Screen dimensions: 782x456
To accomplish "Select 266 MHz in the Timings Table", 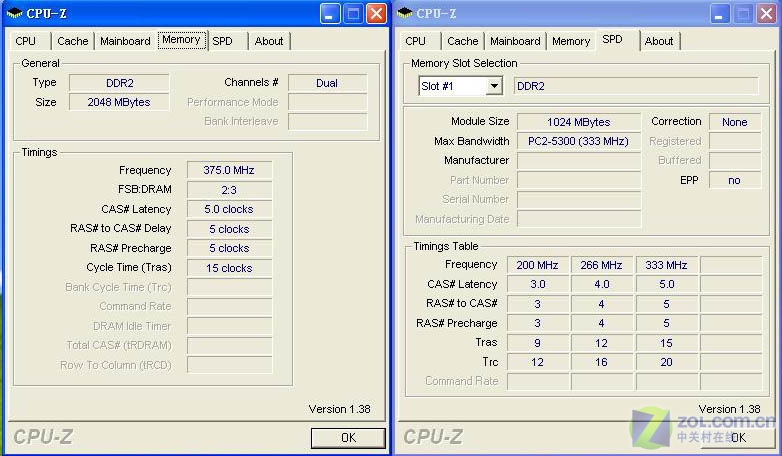I will (x=601, y=265).
